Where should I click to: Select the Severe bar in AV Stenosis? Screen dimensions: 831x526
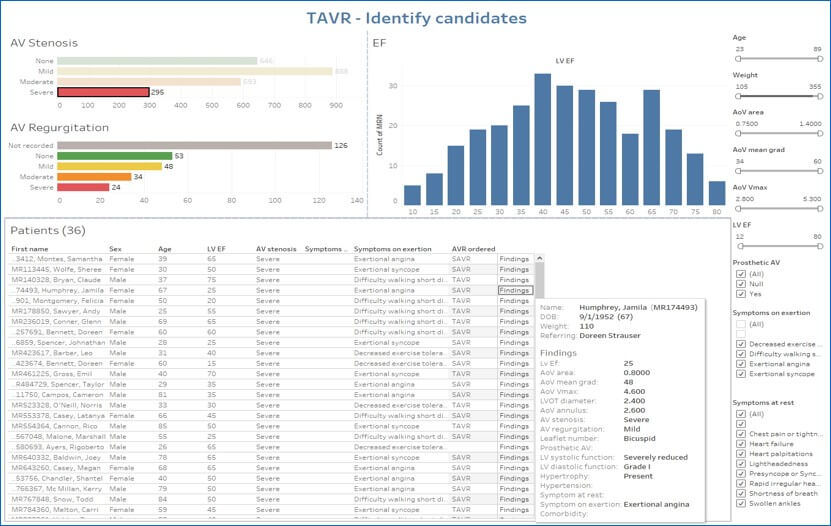pyautogui.click(x=103, y=92)
